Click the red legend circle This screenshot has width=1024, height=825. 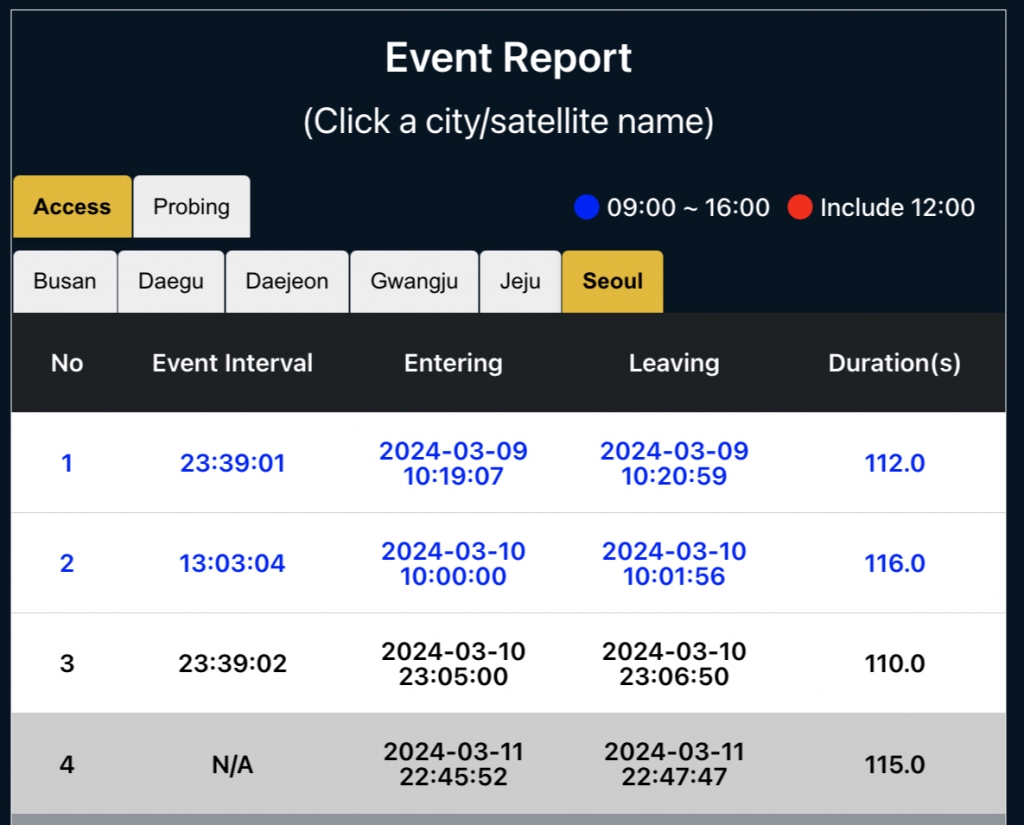pyautogui.click(x=799, y=208)
